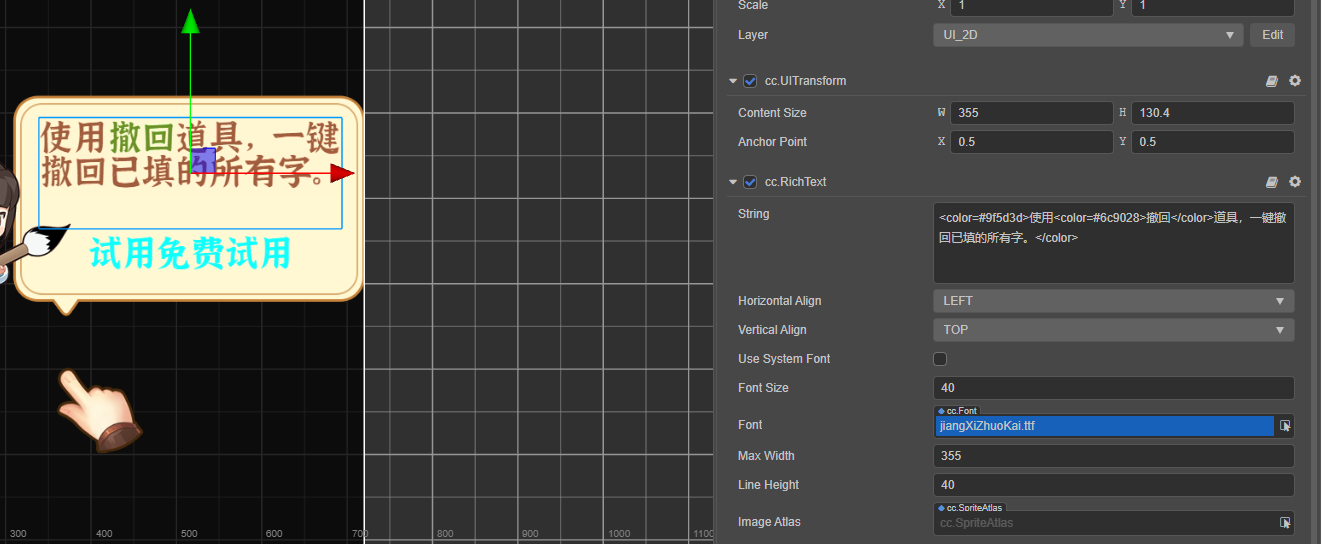This screenshot has height=544, width=1321.
Task: Click the blue square gizmo handle
Action: coord(204,159)
